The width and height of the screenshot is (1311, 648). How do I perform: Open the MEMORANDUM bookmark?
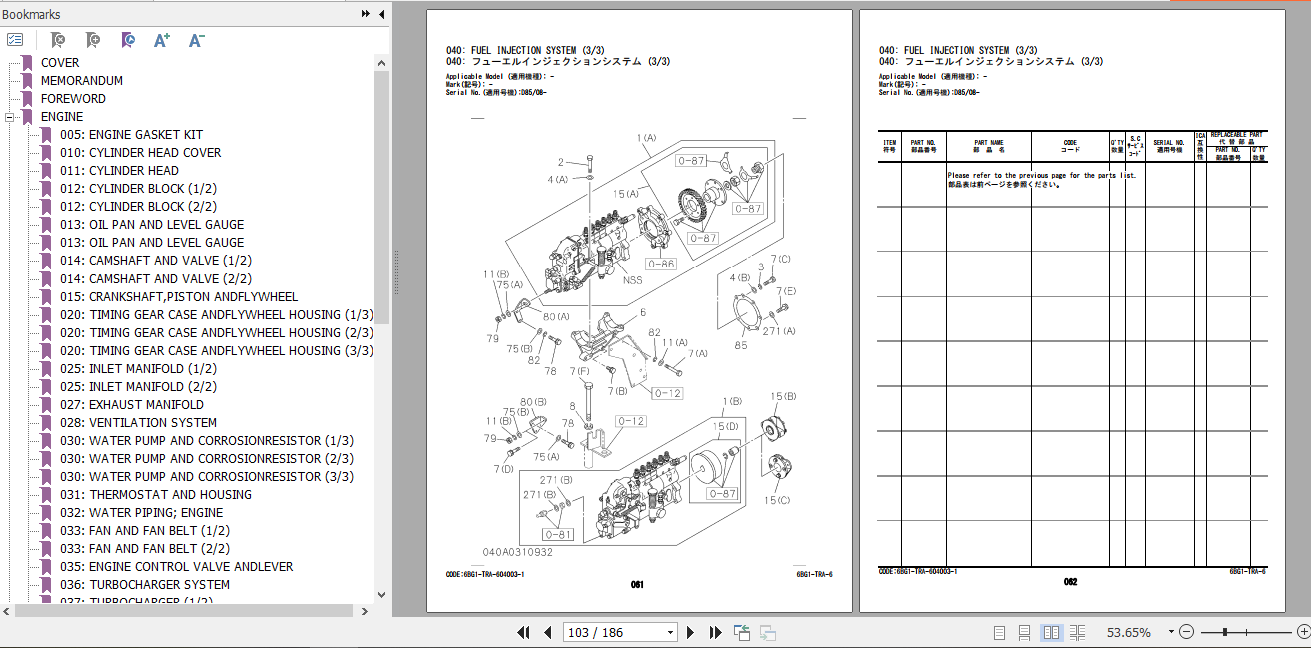(x=82, y=81)
